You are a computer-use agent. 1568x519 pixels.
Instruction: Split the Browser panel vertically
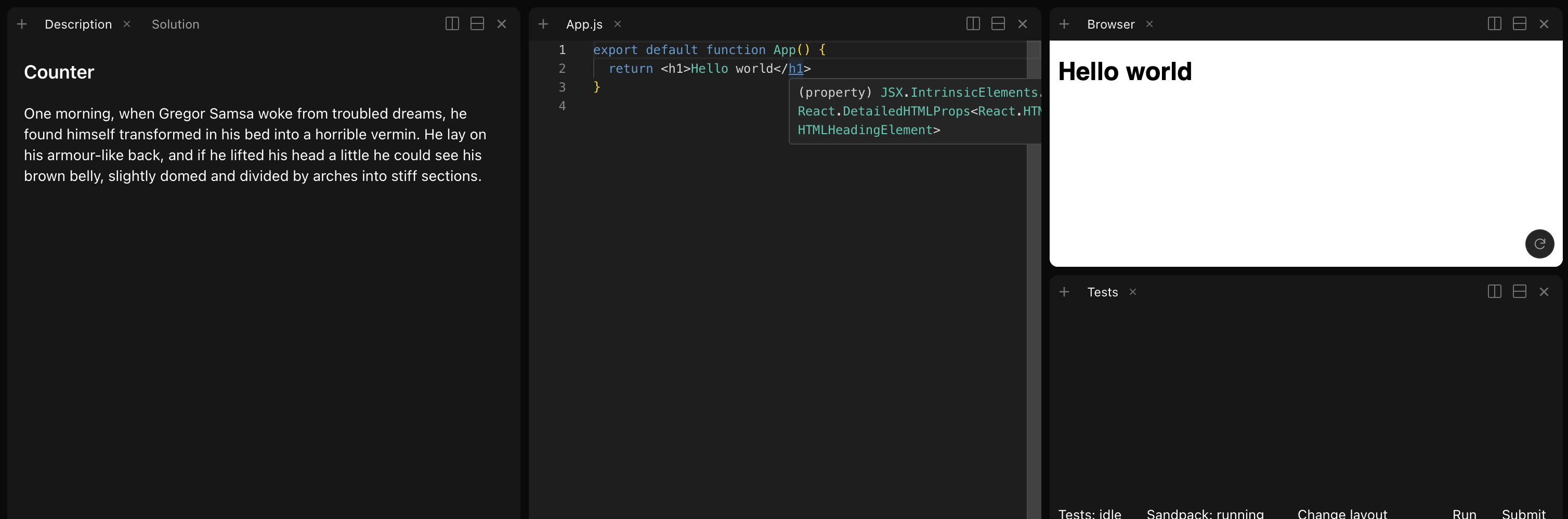tap(1494, 24)
